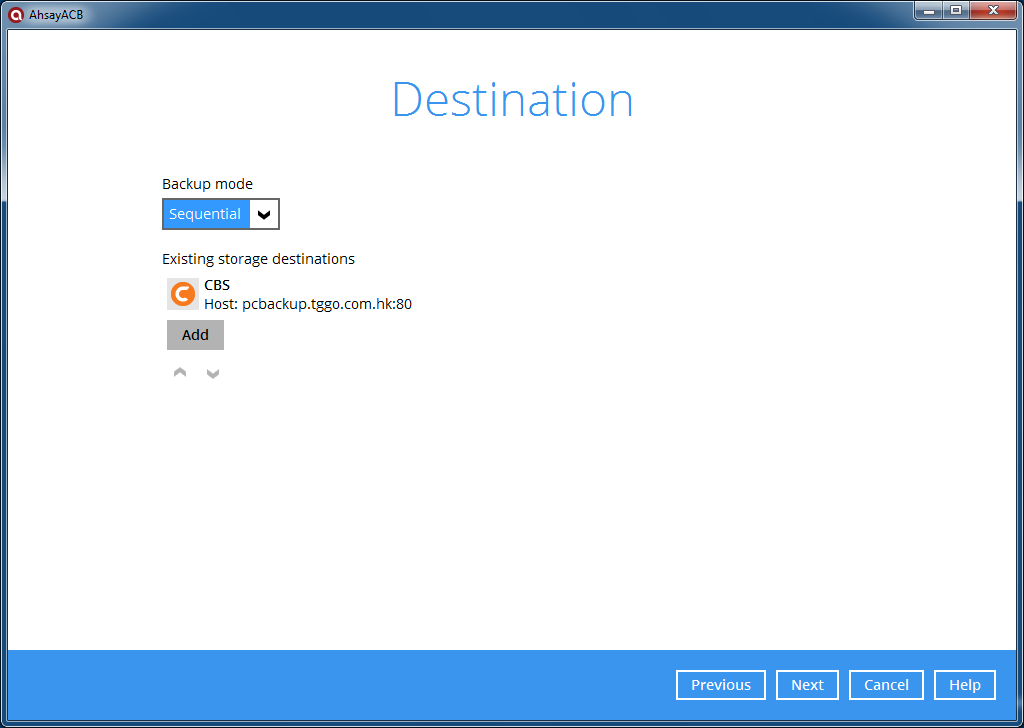The image size is (1024, 728).
Task: Click the Host pcbackup.tggo.com.hk:80 entry
Action: pos(308,304)
